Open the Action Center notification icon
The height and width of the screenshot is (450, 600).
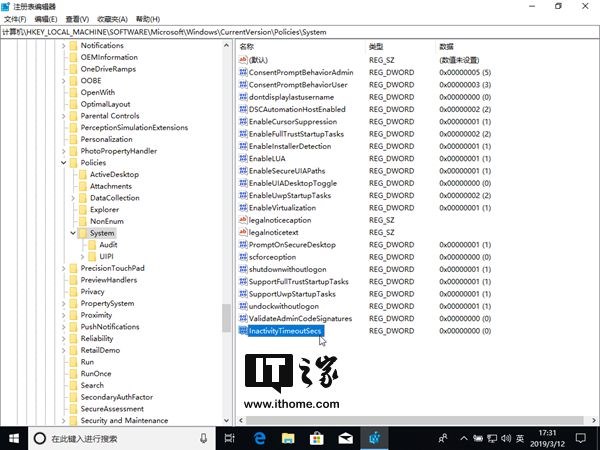click(580, 438)
